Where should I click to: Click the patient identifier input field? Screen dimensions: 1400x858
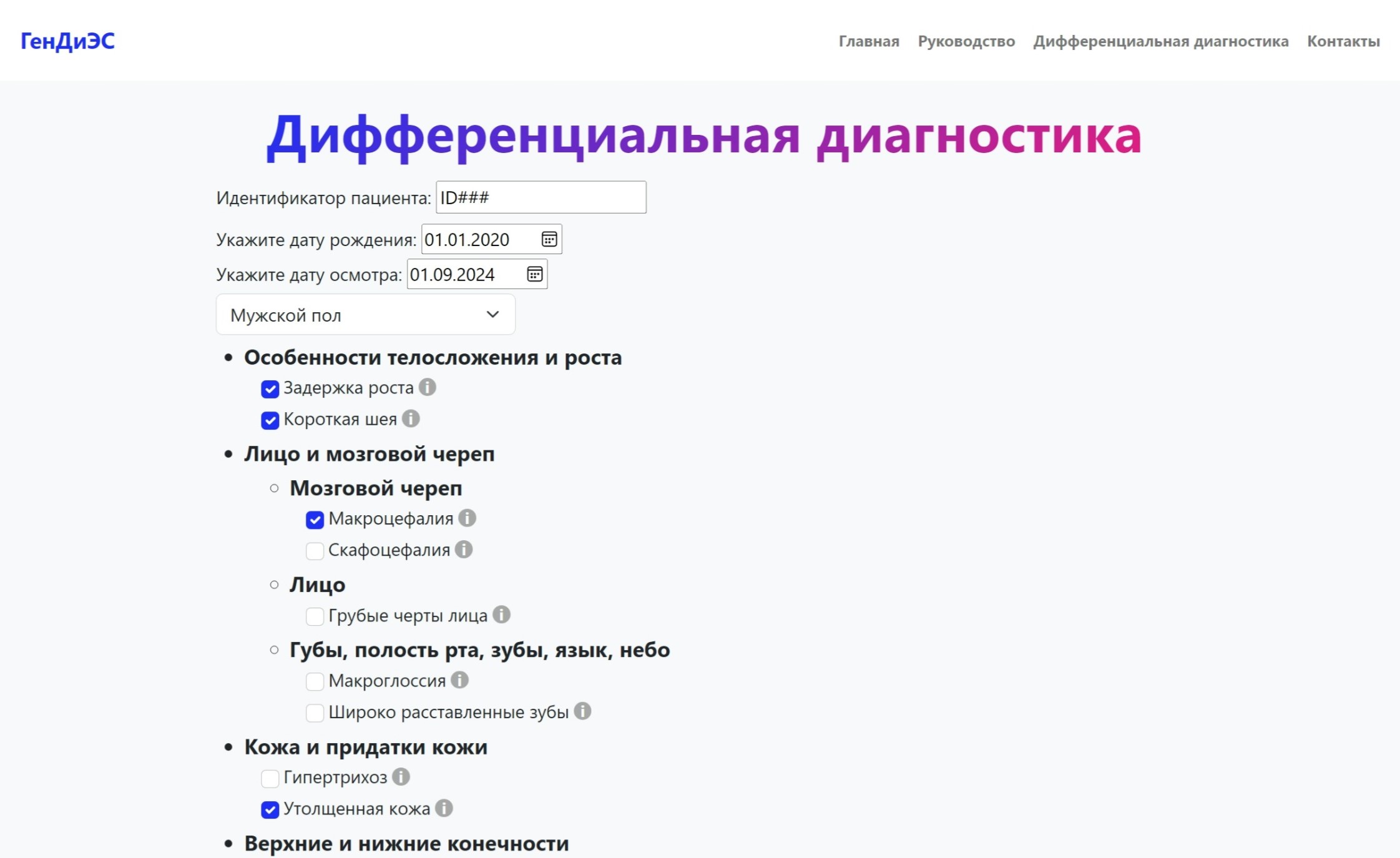click(541, 197)
